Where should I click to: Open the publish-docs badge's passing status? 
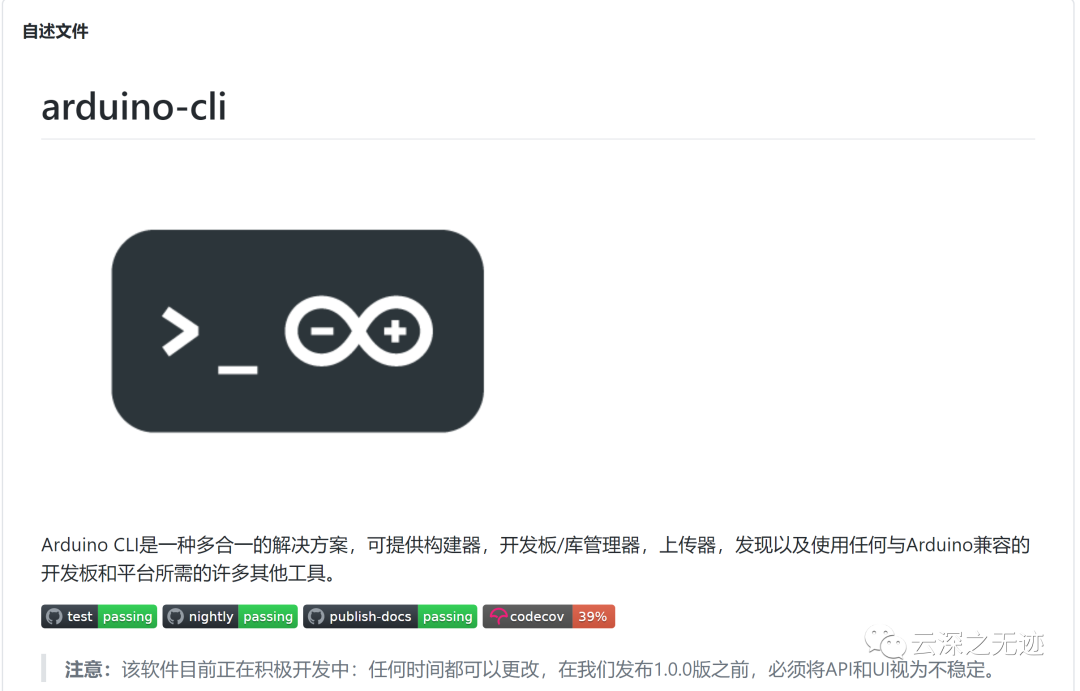coord(448,617)
